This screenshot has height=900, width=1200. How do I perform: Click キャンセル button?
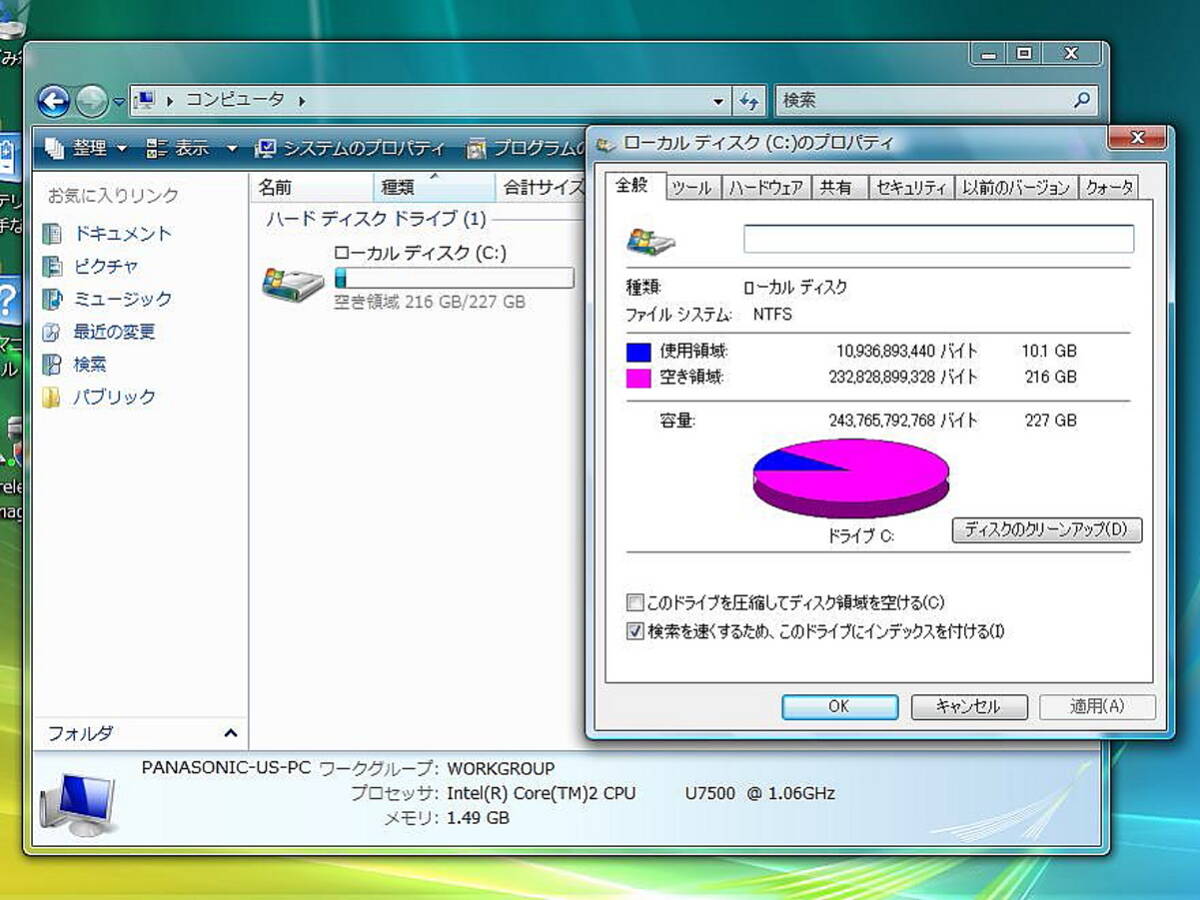pos(969,706)
